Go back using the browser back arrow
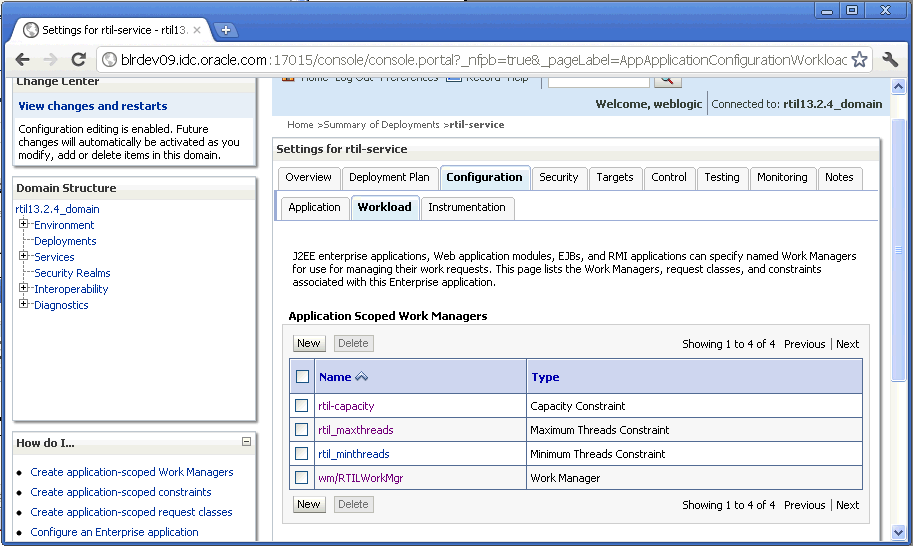Viewport: 913px width, 546px height. coord(22,59)
